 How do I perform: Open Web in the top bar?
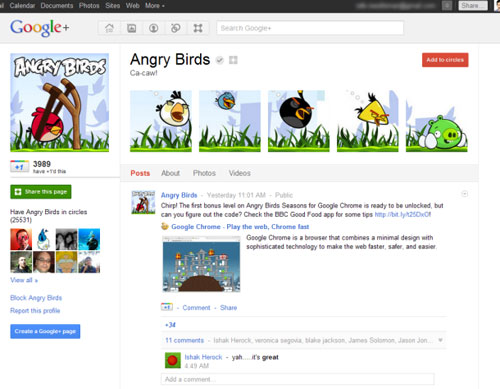tap(133, 6)
